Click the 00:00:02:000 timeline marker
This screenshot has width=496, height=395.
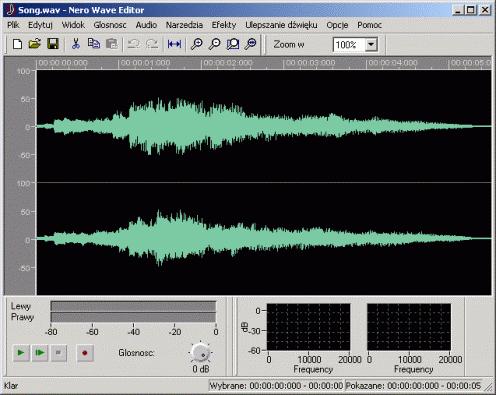[227, 63]
